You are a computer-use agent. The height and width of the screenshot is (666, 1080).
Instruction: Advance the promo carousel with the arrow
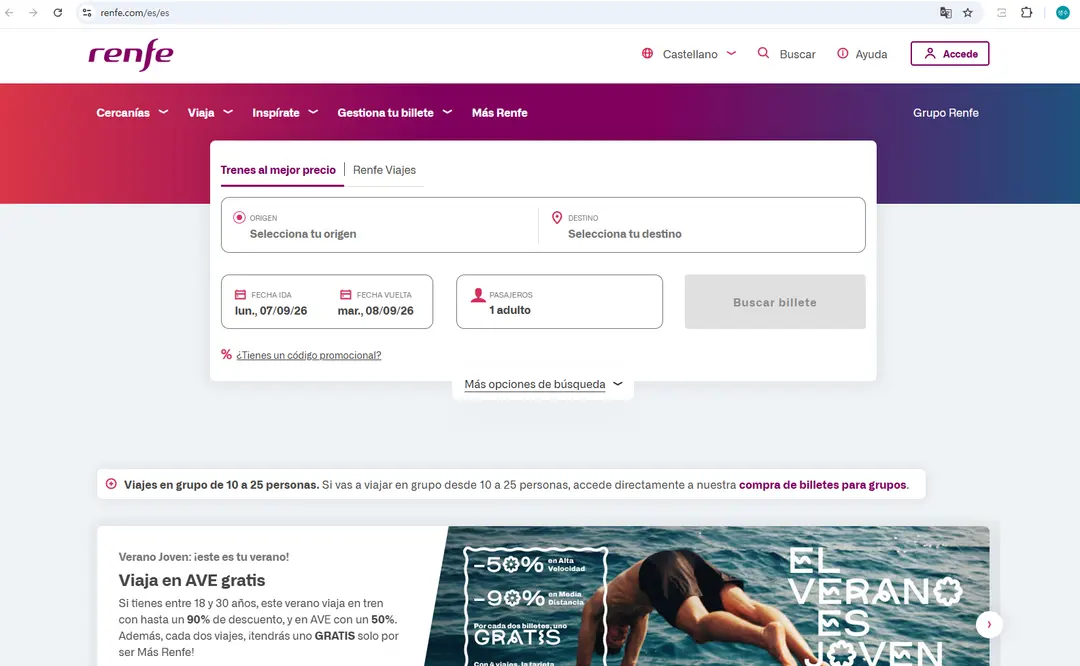coord(988,625)
